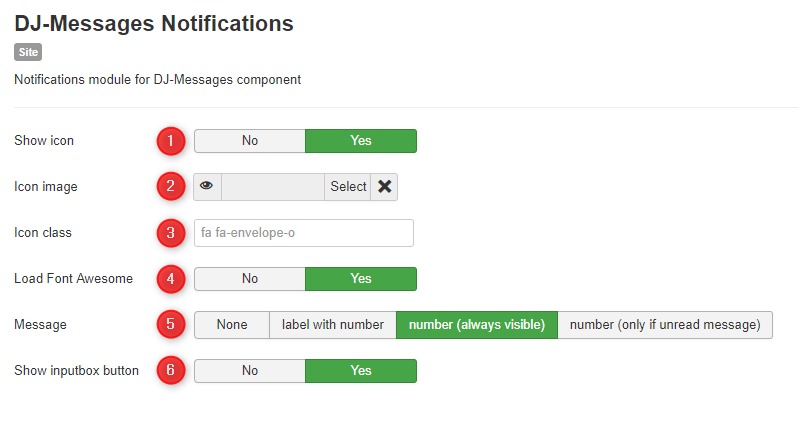
Task: Click the eye preview icon for Icon image
Action: click(207, 187)
